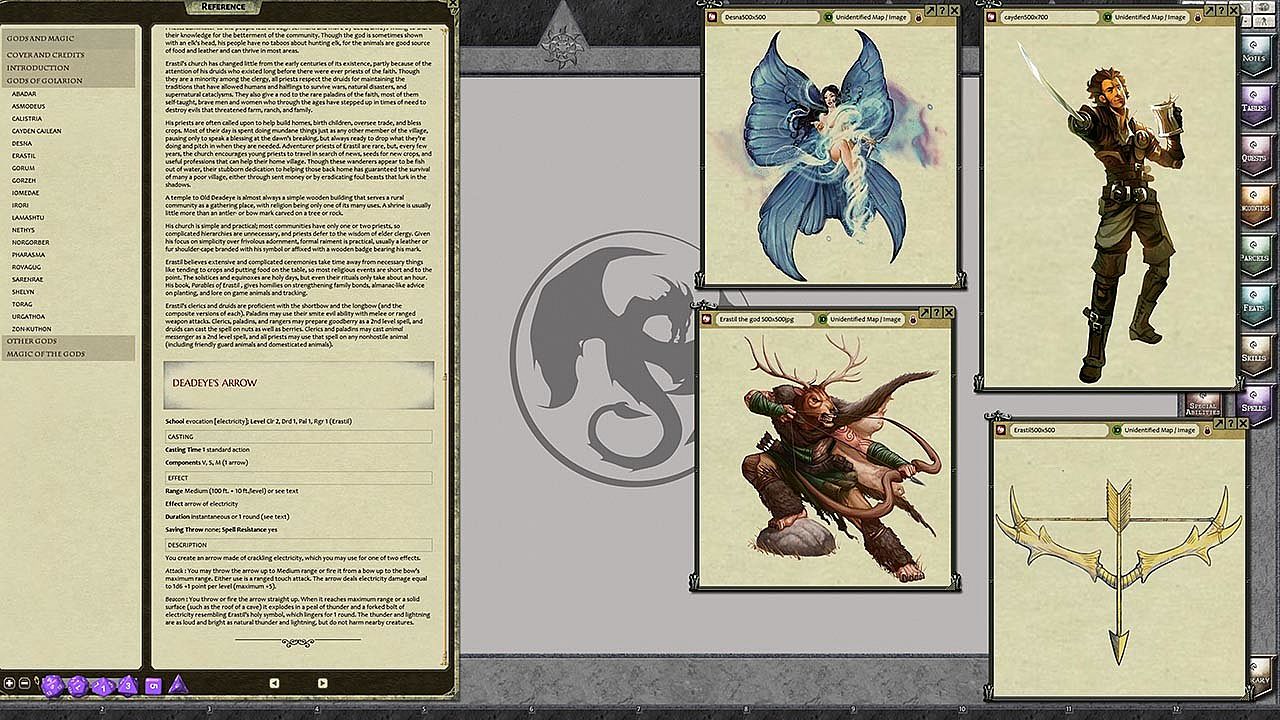The image size is (1280, 720).
Task: Click the Erastil500x500 name field
Action: (x=1058, y=430)
